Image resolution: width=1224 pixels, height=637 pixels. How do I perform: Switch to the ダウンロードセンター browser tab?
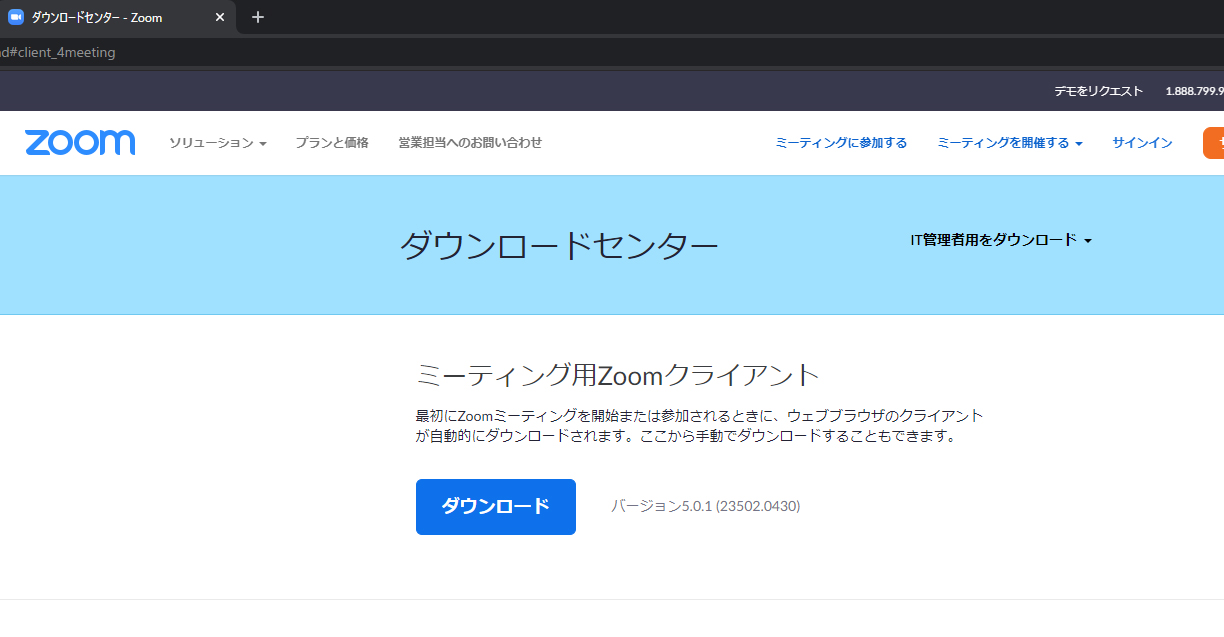tap(110, 17)
